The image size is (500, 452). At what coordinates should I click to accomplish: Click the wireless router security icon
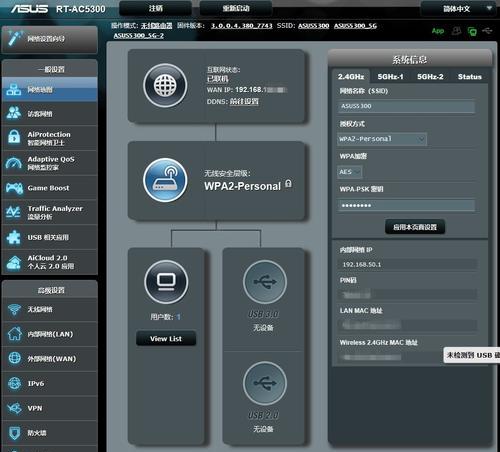tap(165, 180)
